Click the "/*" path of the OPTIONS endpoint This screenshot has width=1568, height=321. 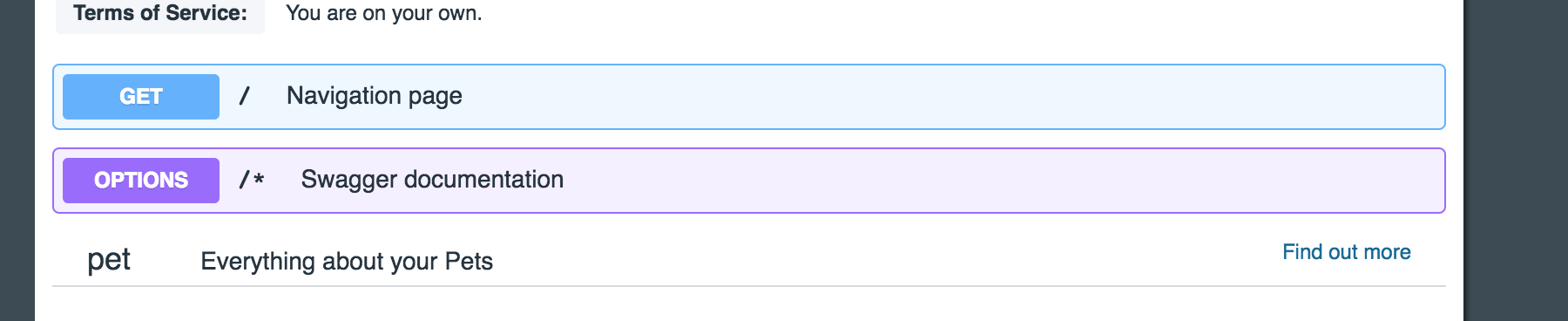pos(252,180)
